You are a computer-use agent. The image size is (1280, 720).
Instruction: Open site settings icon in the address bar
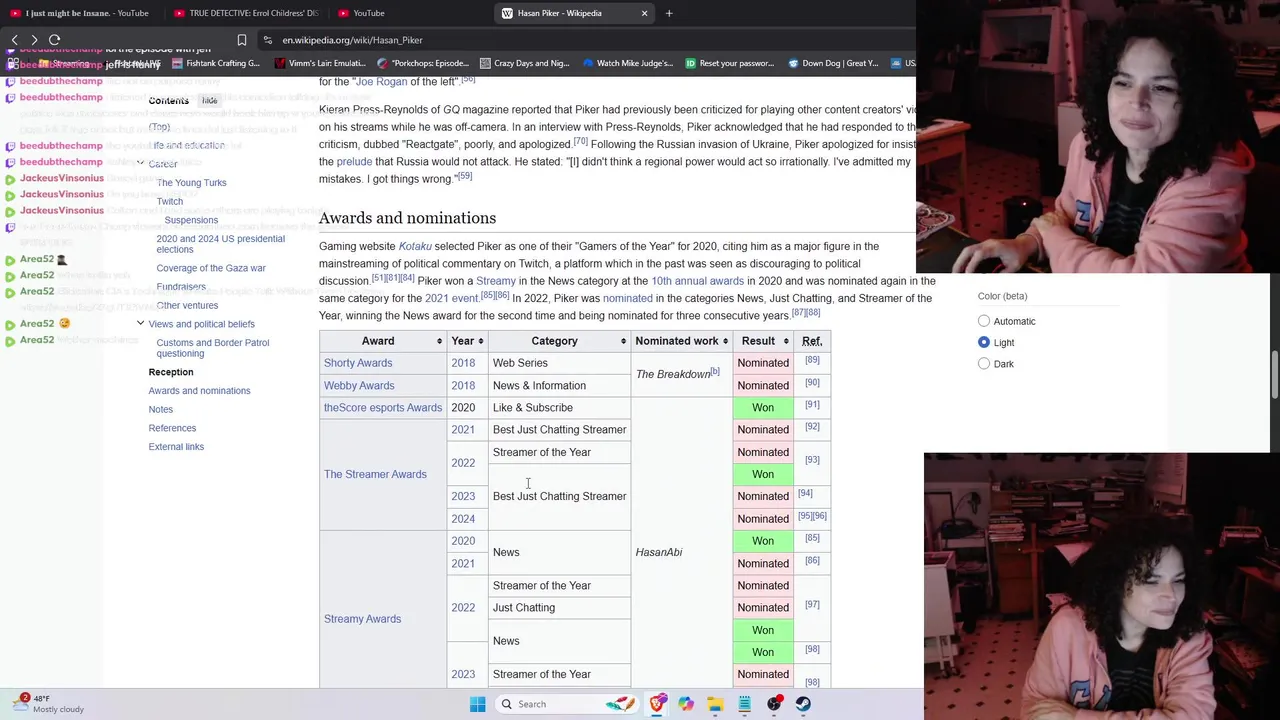(268, 40)
